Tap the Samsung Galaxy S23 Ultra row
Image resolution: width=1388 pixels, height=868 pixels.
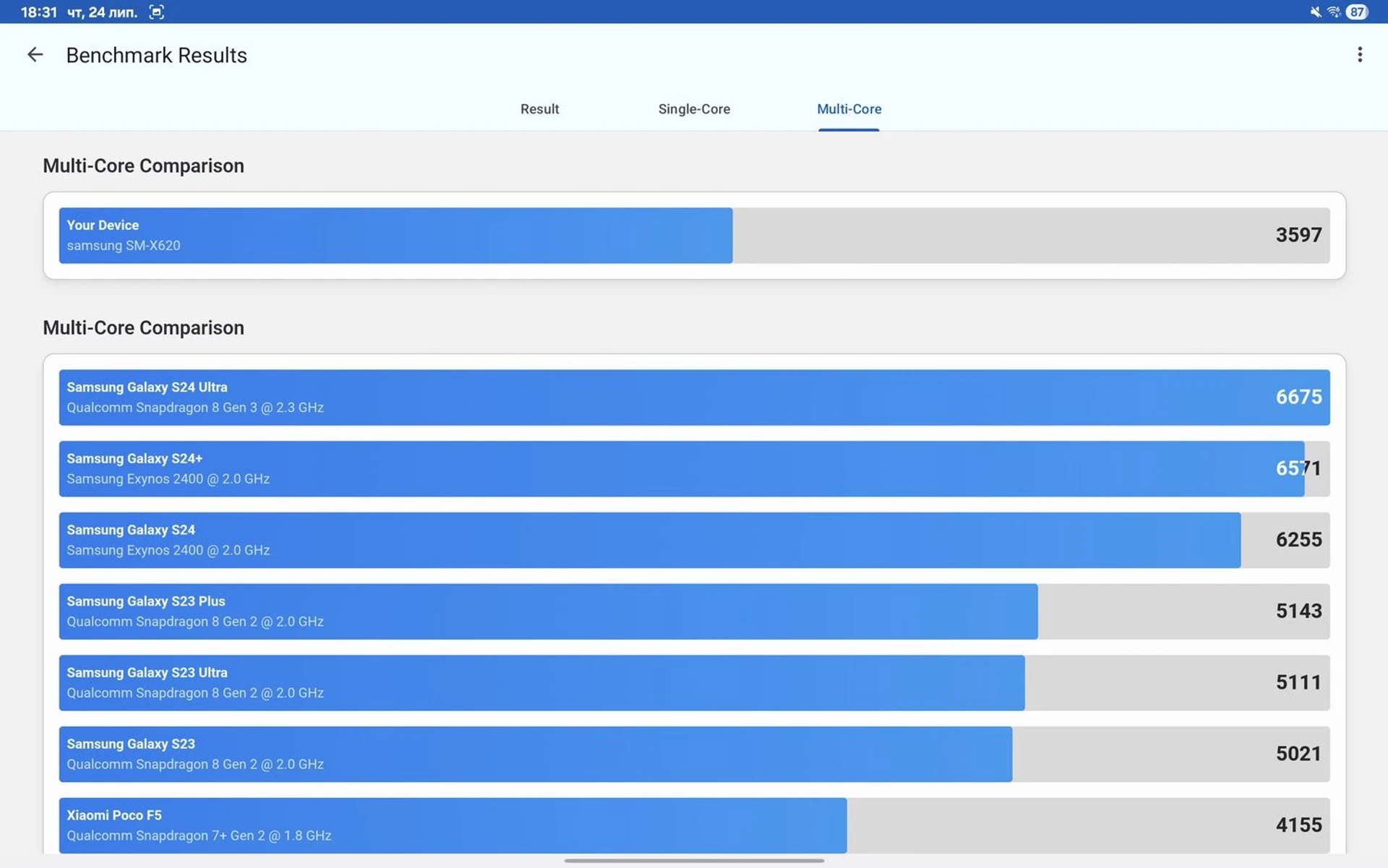(x=694, y=682)
